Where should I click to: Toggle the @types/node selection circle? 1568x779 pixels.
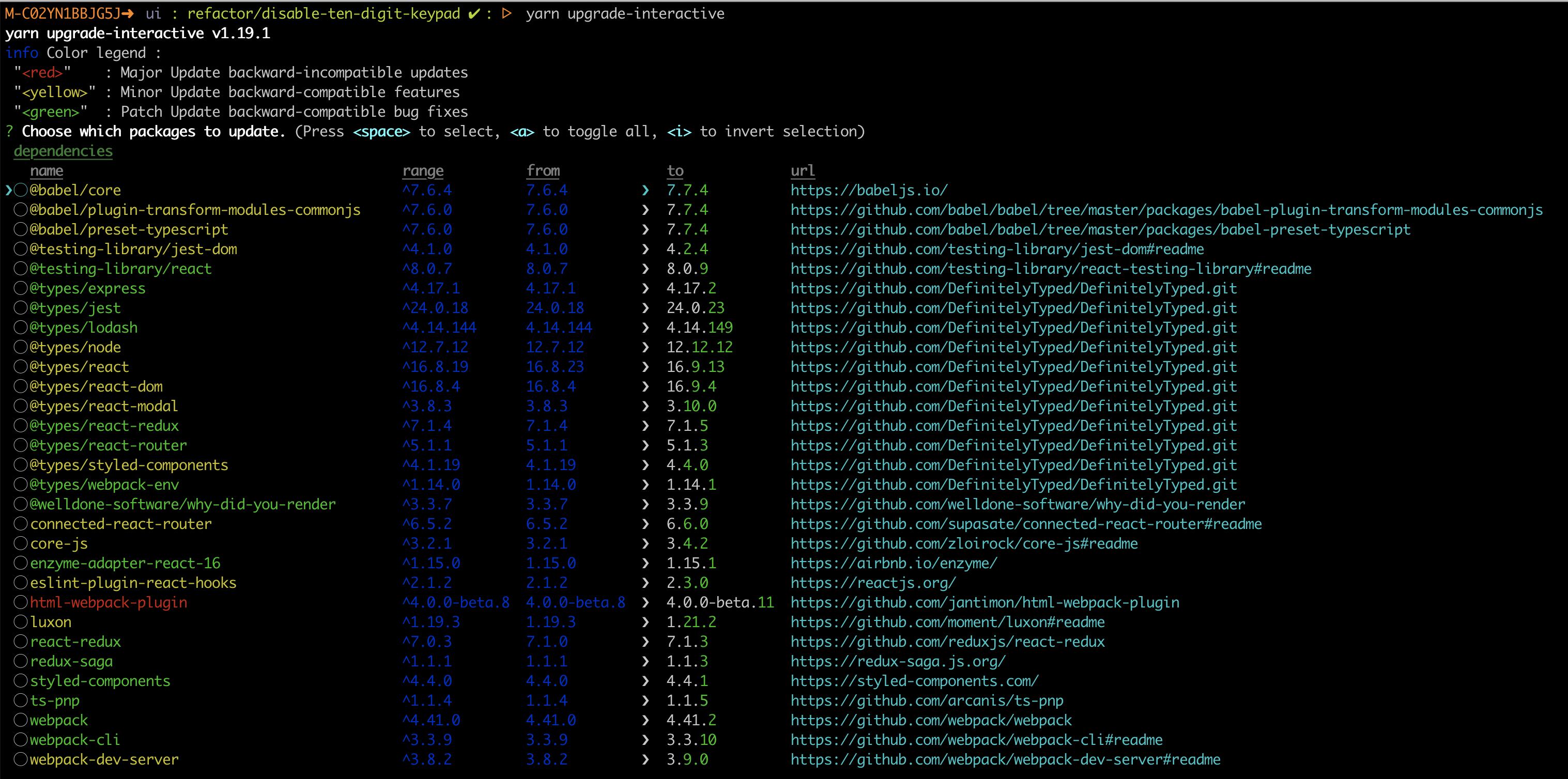pyautogui.click(x=21, y=347)
